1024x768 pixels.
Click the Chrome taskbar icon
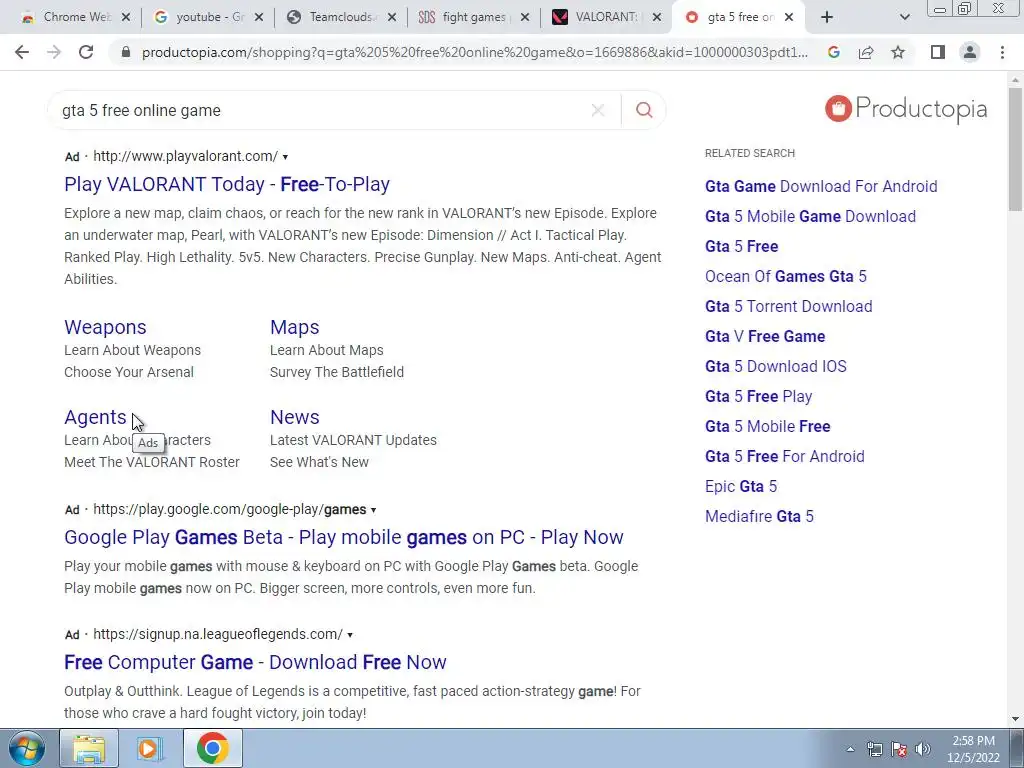[x=212, y=748]
